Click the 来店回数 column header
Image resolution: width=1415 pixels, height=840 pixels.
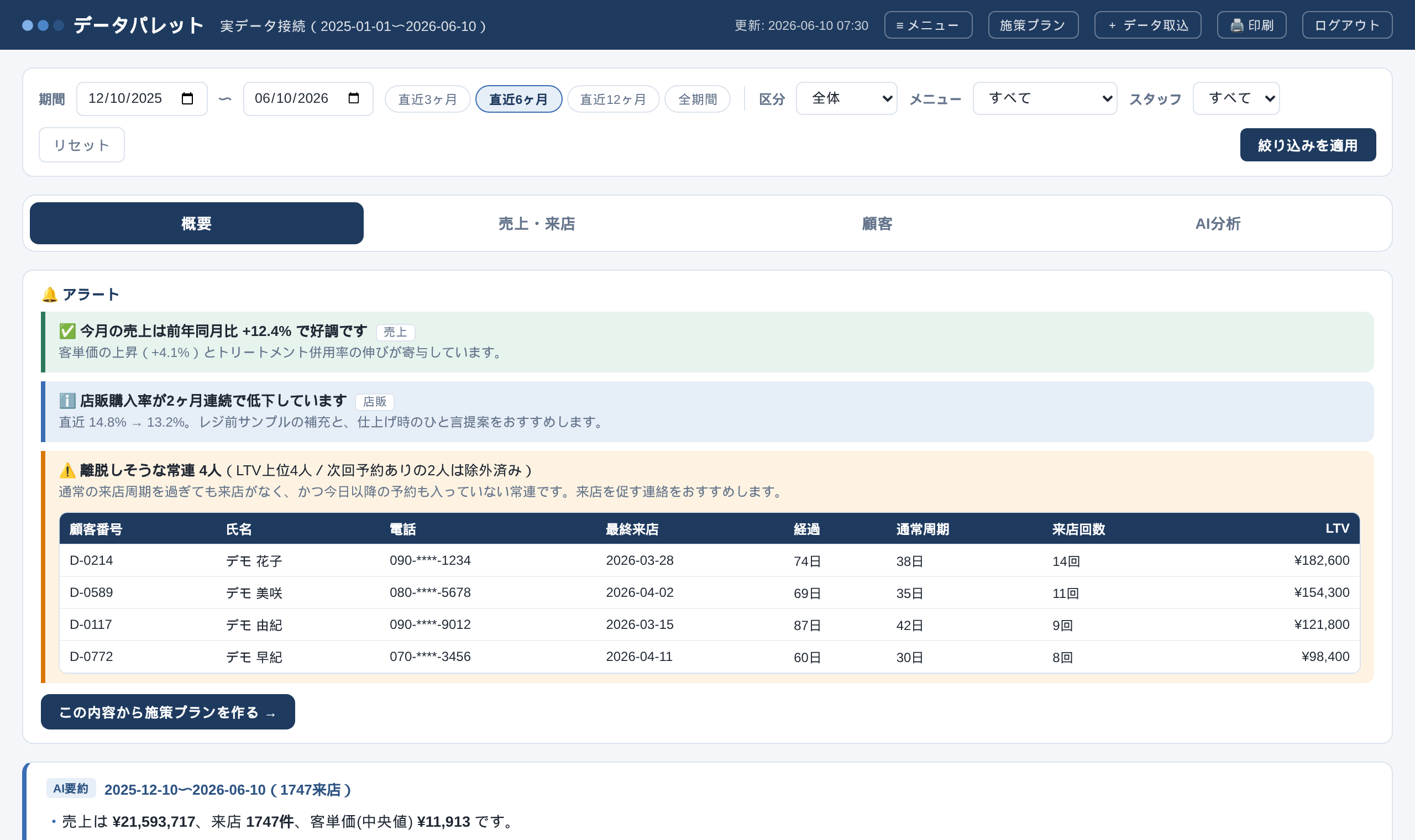coord(1078,529)
